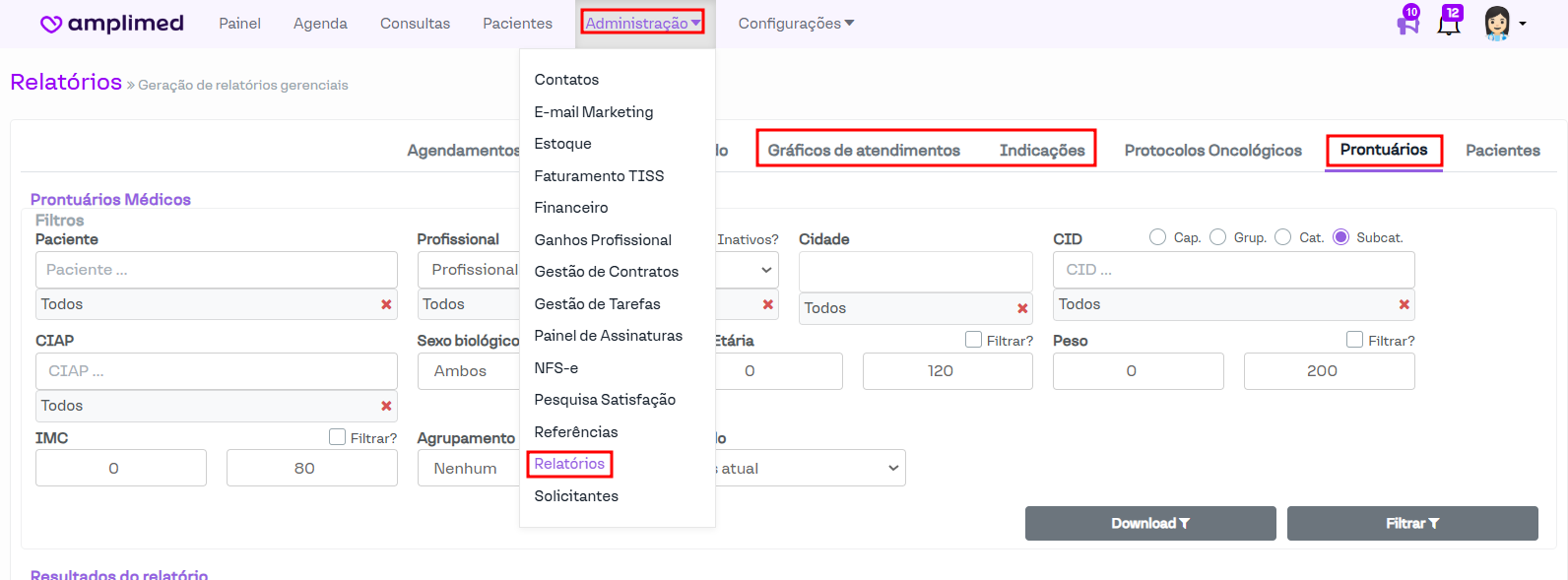1568x580 pixels.
Task: Collapse the Administração dropdown menu
Action: (x=642, y=23)
